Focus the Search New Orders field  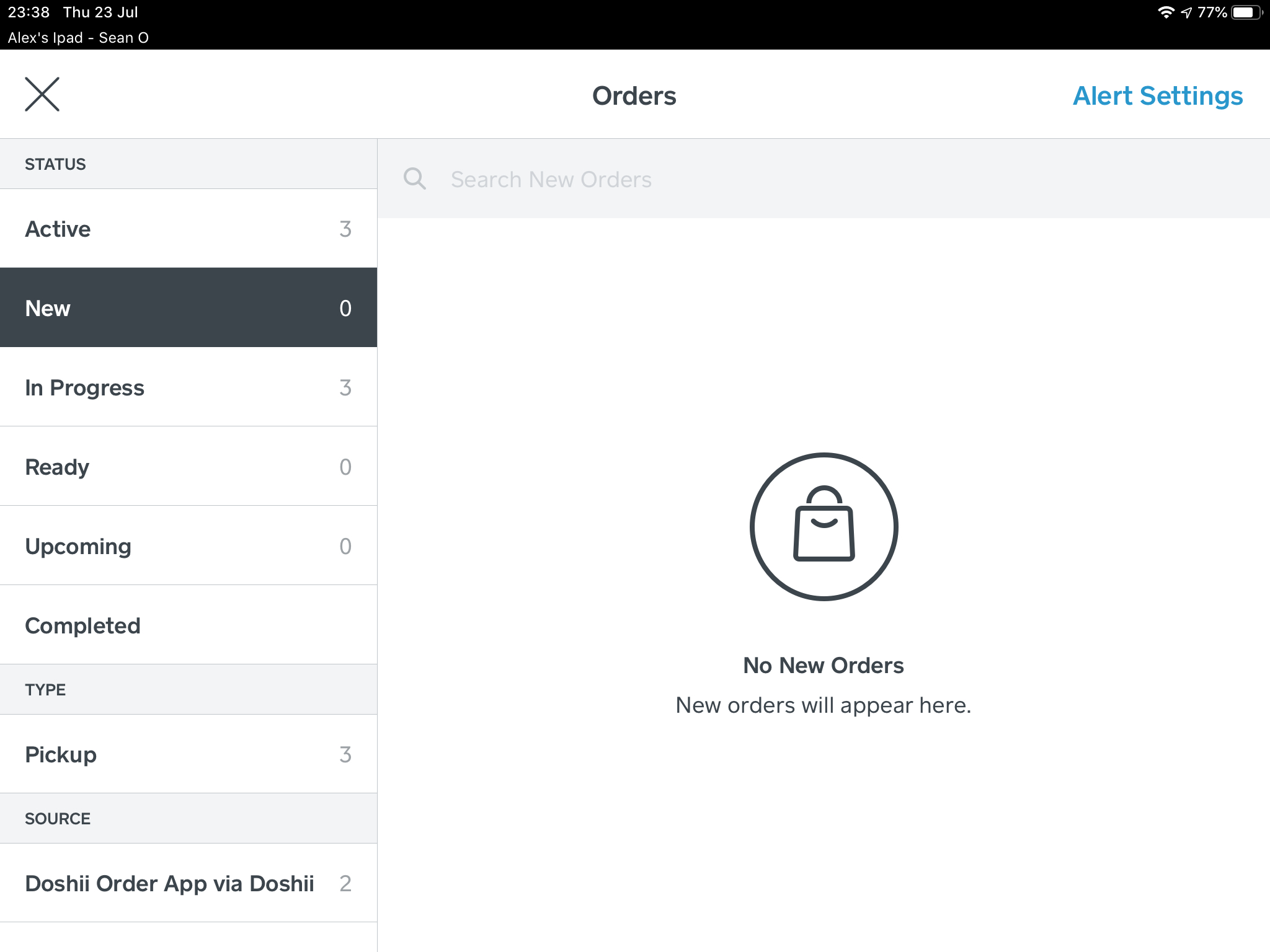click(824, 178)
